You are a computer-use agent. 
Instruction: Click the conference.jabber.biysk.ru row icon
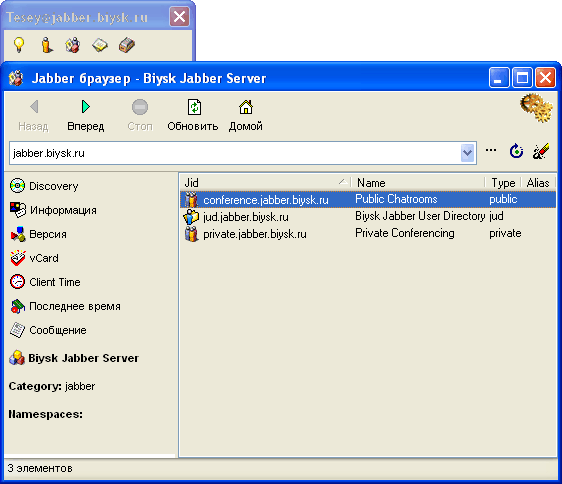click(x=191, y=199)
